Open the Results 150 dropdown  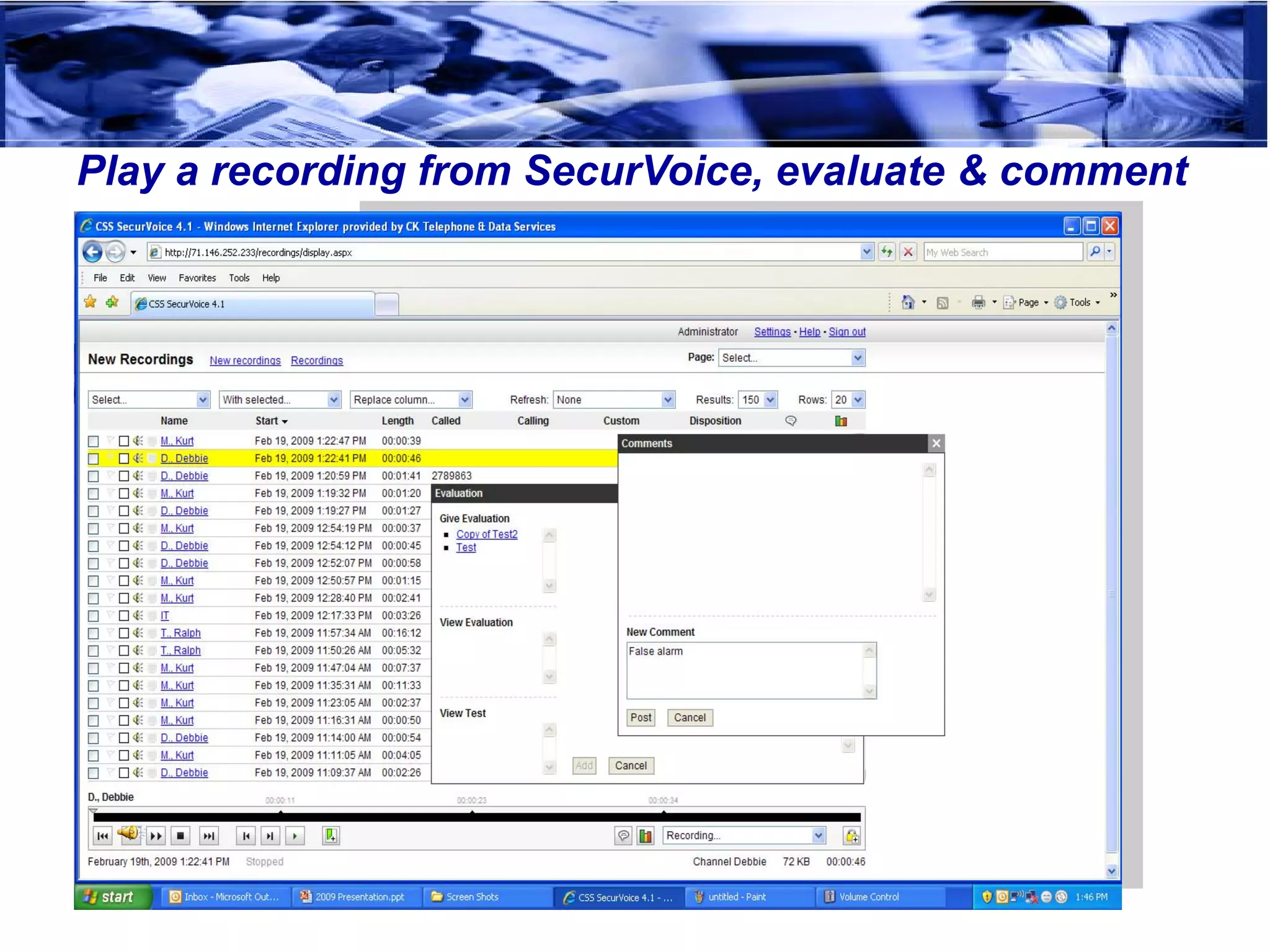pyautogui.click(x=758, y=400)
